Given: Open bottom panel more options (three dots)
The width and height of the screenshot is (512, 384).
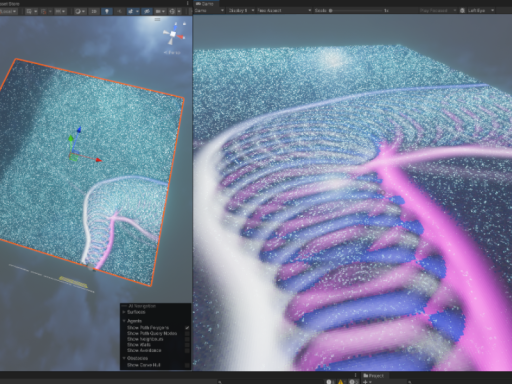Looking at the screenshot, I should tap(356, 375).
